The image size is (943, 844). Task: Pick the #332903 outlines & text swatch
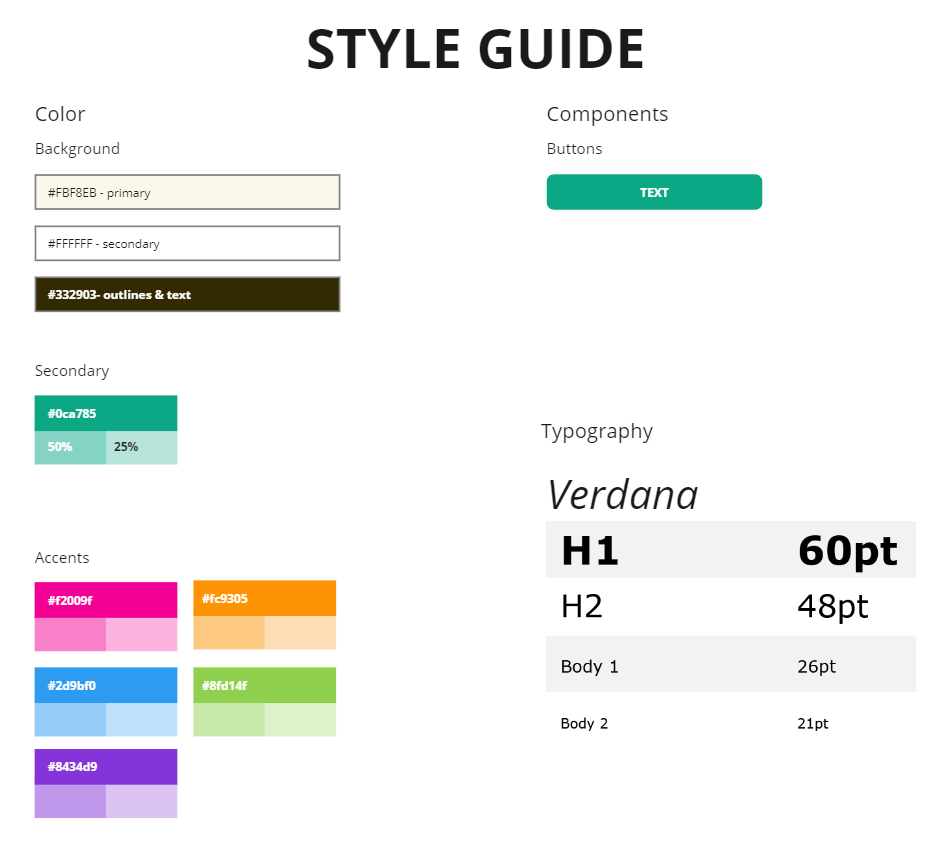tap(187, 294)
